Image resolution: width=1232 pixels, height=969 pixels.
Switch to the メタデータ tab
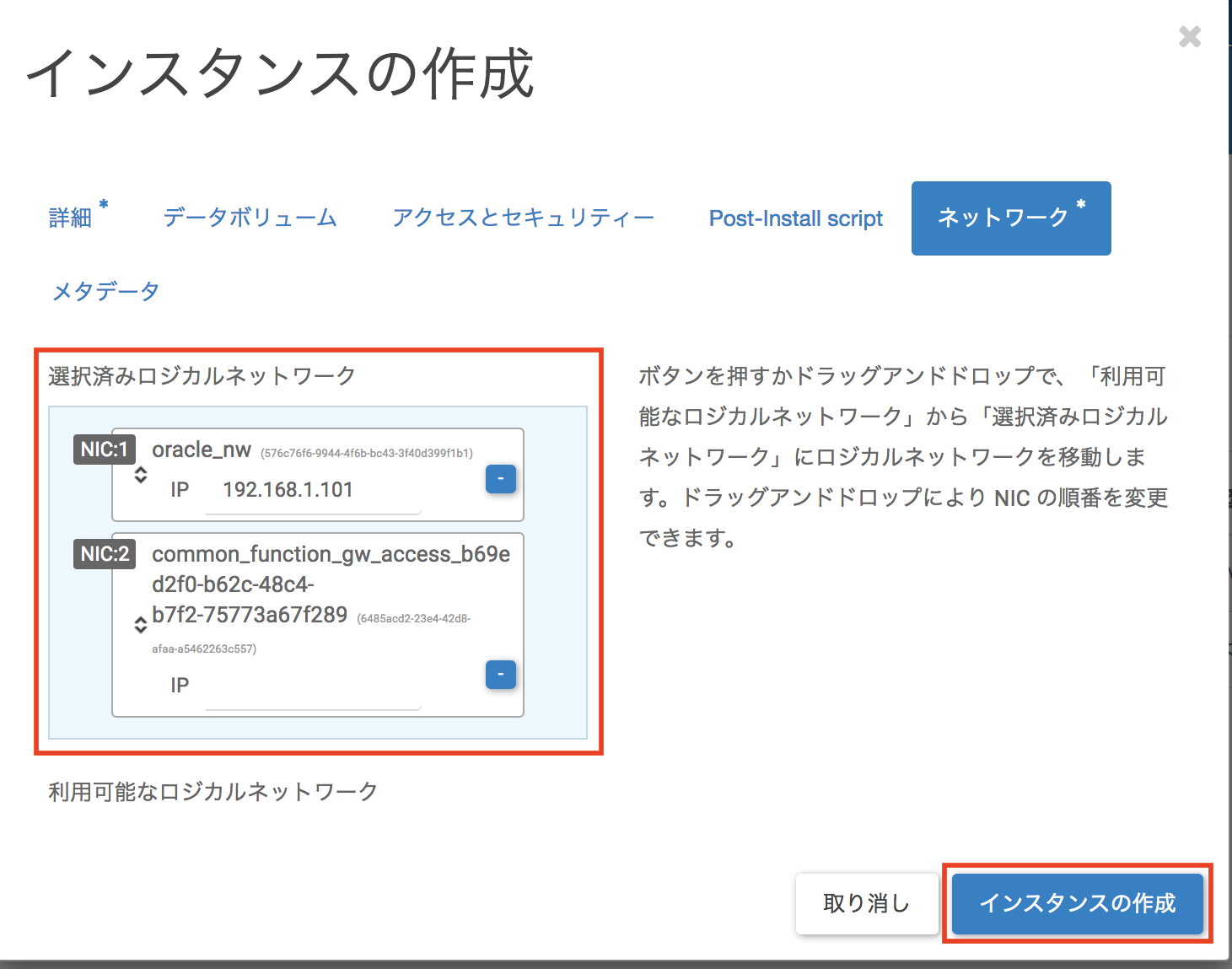pos(106,292)
